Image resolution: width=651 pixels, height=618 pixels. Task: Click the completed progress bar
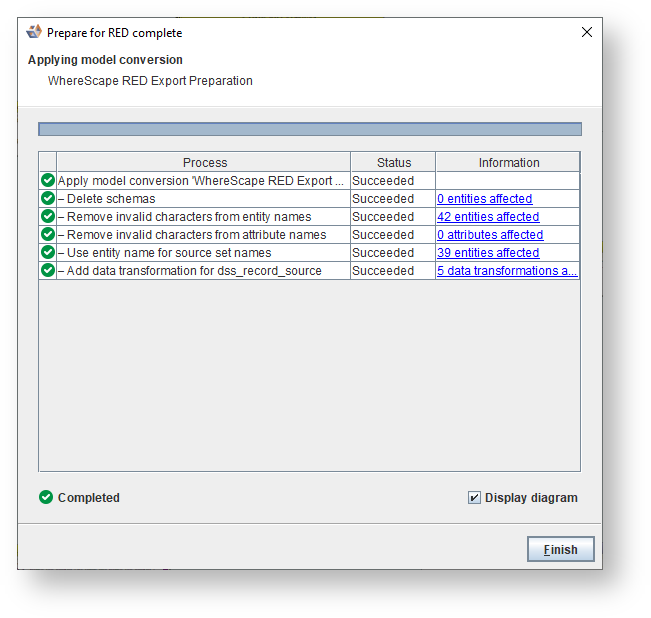click(309, 129)
